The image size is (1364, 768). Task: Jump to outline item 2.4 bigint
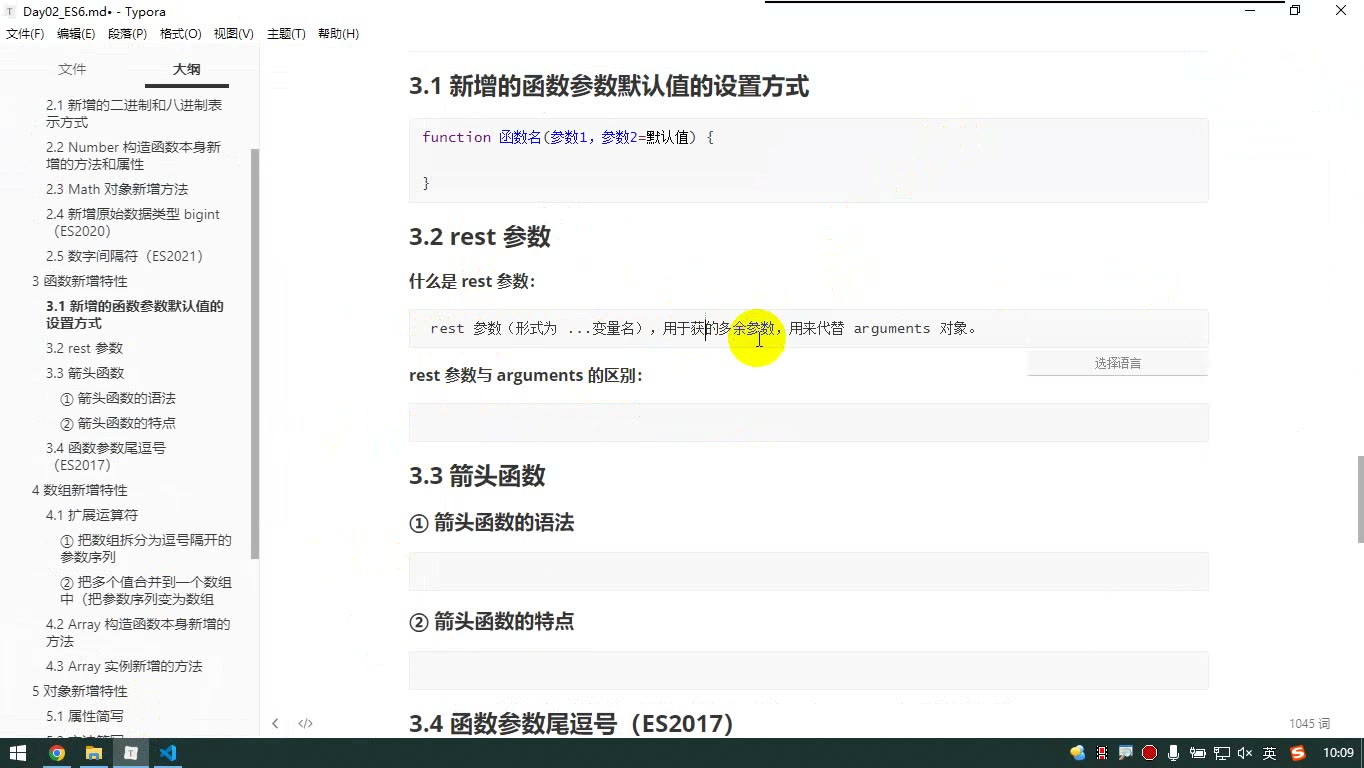(133, 223)
